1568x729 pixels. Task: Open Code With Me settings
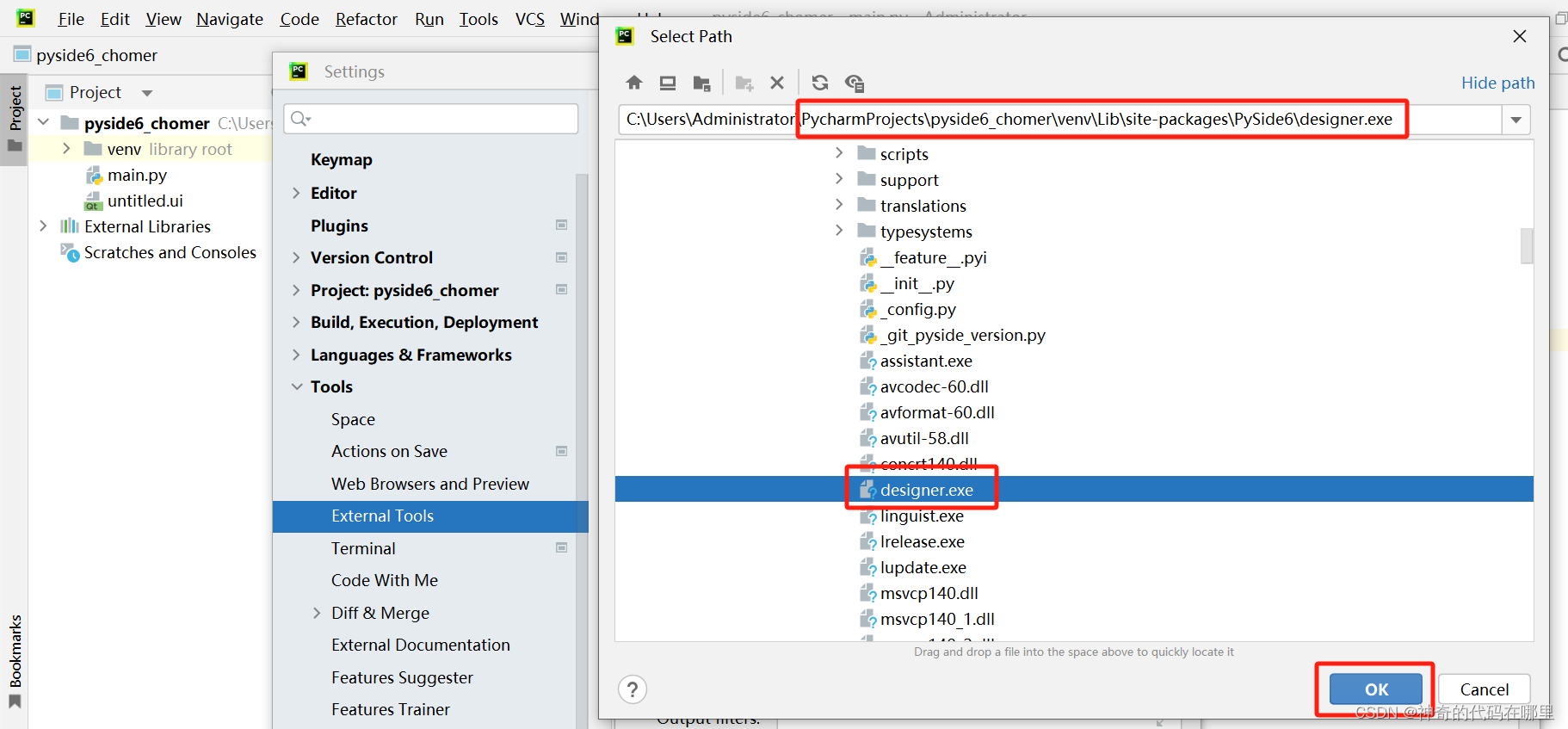[x=385, y=580]
